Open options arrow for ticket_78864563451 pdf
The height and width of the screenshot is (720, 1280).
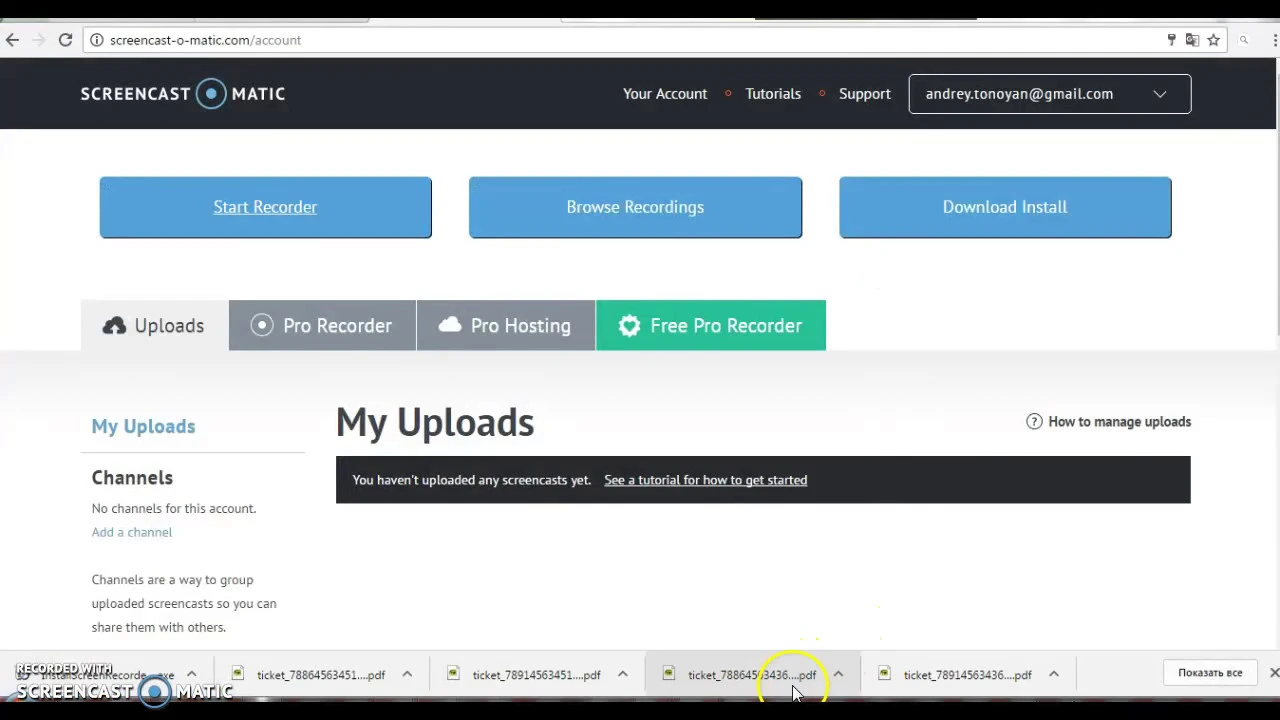tap(407, 674)
